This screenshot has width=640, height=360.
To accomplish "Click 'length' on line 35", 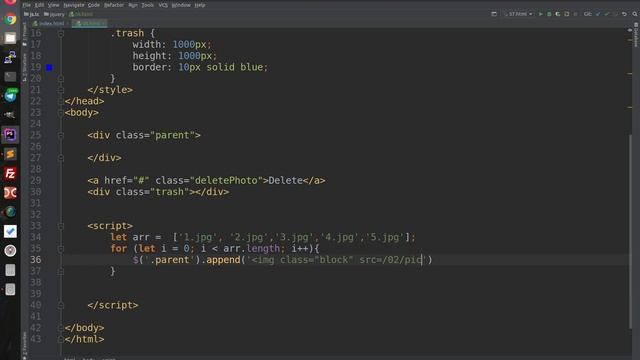I will (263, 249).
